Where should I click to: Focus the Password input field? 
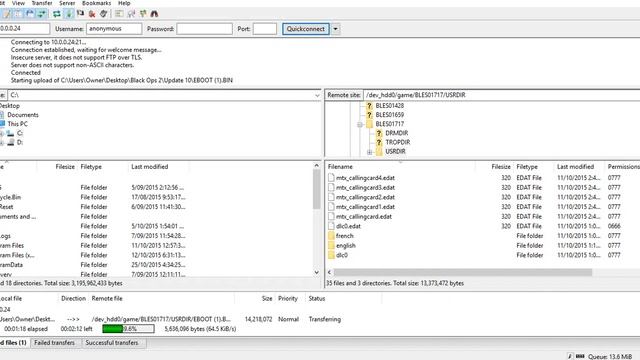click(204, 29)
